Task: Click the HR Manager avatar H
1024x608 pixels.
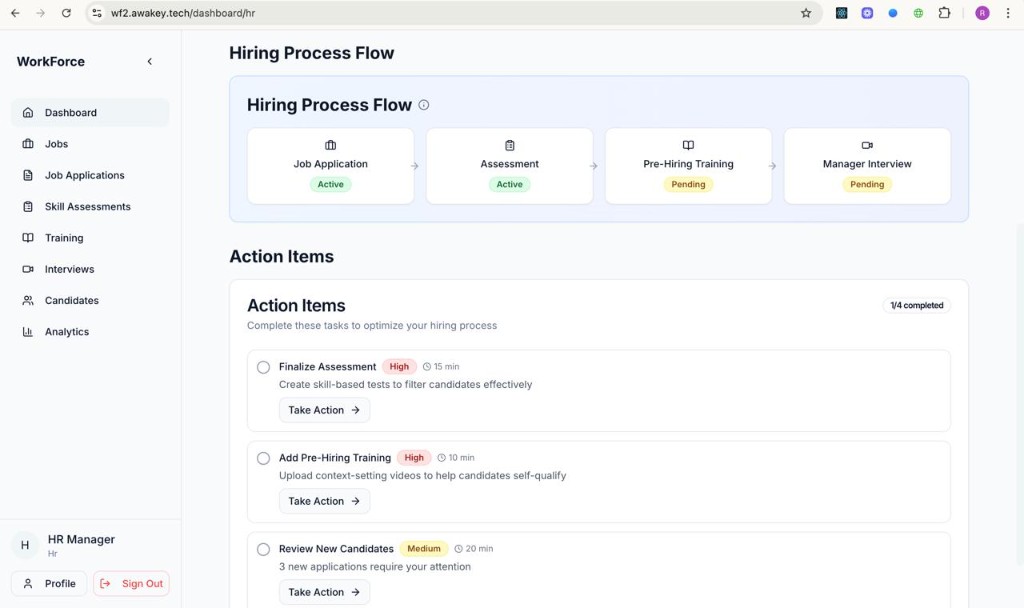Action: (25, 545)
